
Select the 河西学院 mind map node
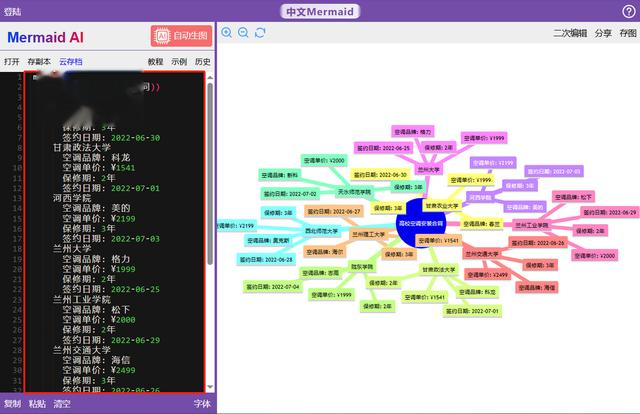480,198
